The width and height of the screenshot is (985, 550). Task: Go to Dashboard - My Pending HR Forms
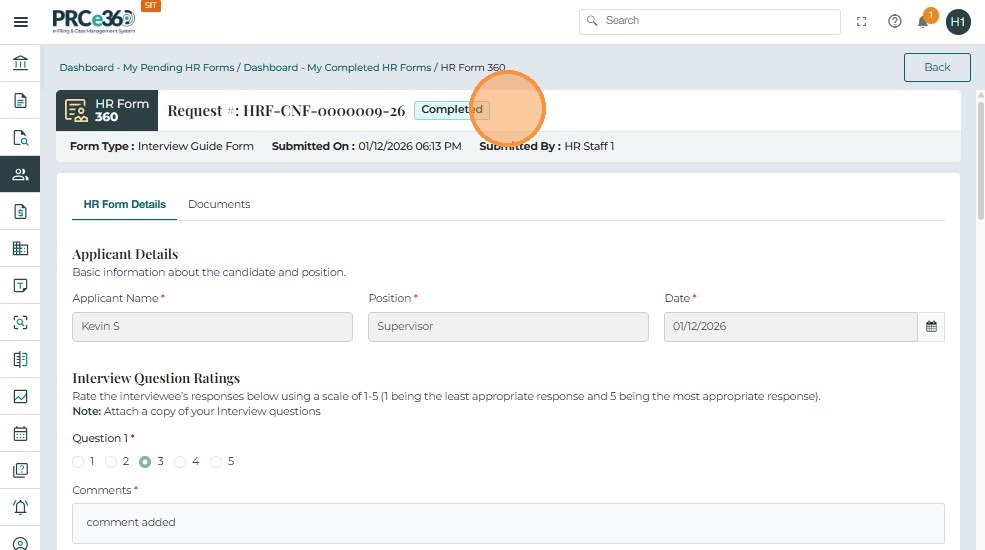[147, 67]
